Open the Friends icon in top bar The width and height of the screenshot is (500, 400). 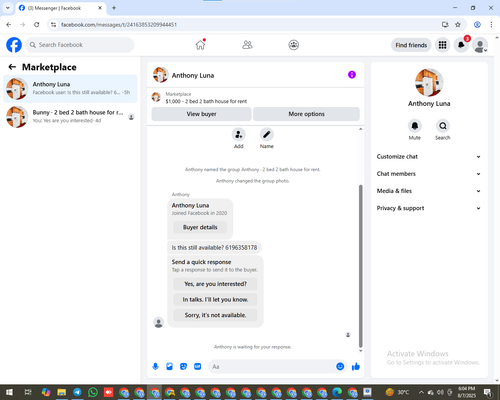coord(247,45)
